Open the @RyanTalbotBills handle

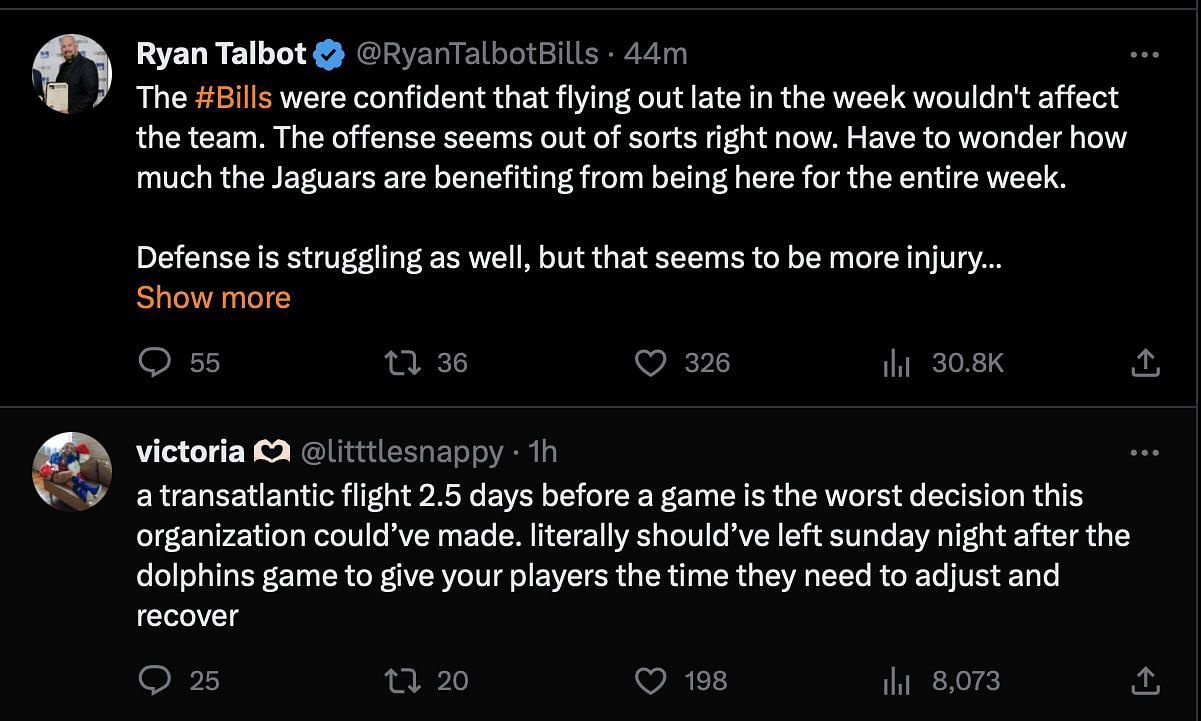pos(477,53)
